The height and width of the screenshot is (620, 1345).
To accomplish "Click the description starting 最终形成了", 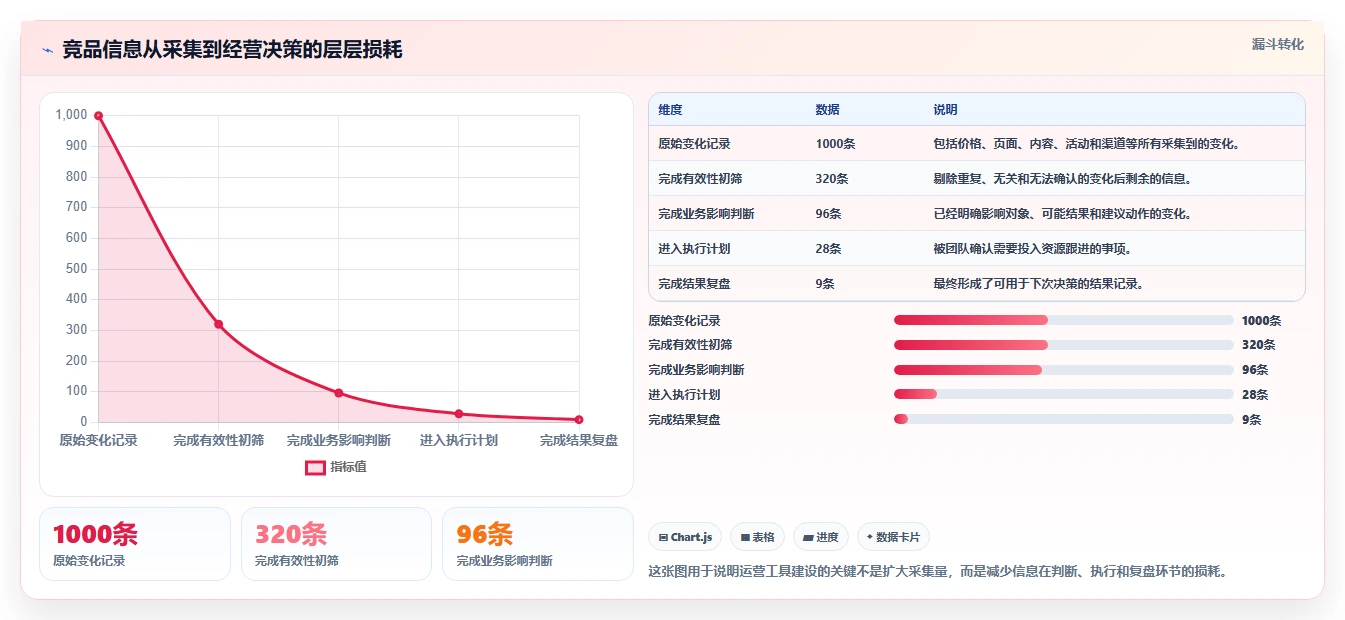I will click(x=1038, y=284).
